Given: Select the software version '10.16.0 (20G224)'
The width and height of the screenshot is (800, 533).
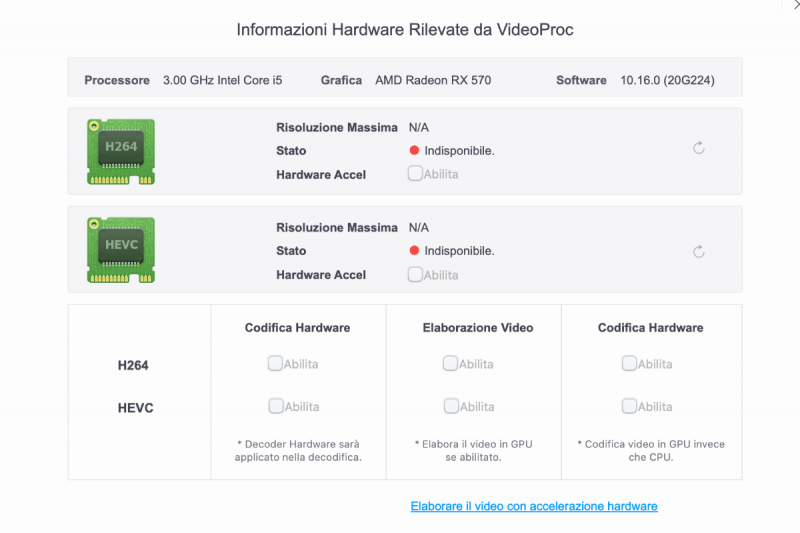Looking at the screenshot, I should point(667,80).
